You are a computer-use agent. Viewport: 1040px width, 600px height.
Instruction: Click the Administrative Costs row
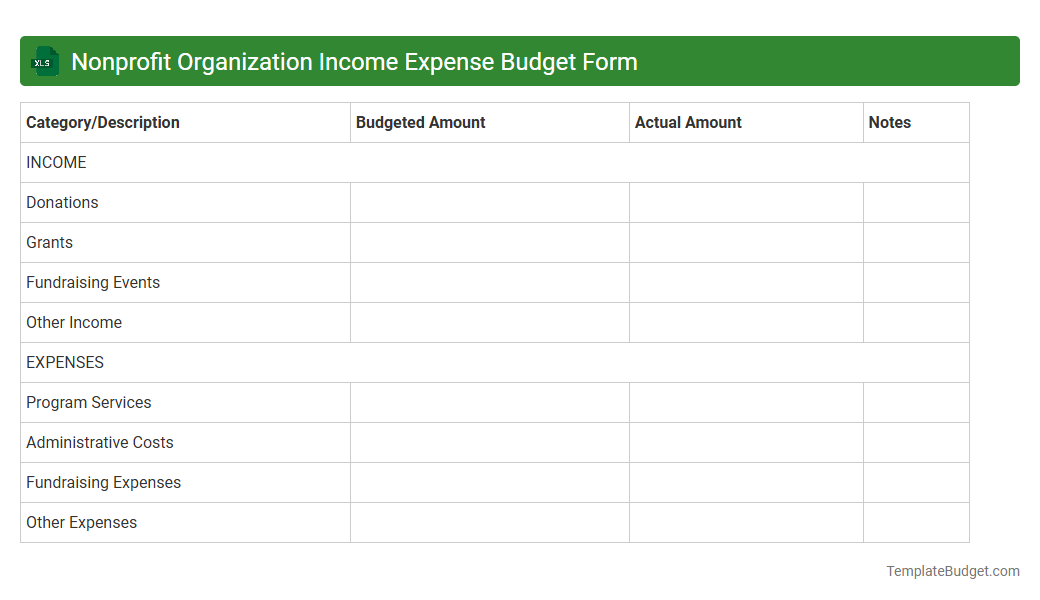pyautogui.click(x=99, y=442)
